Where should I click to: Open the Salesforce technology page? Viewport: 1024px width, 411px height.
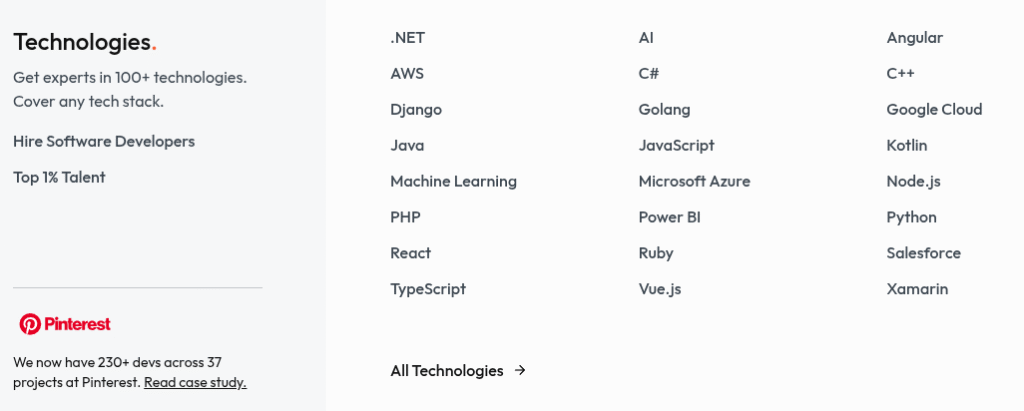[923, 253]
